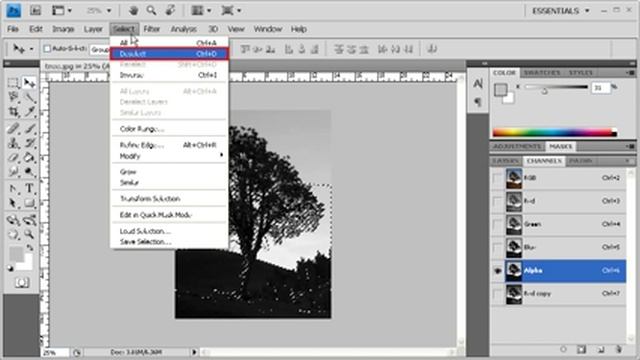Select the Rectangle shape tool
This screenshot has height=360, width=640.
(x=29, y=203)
